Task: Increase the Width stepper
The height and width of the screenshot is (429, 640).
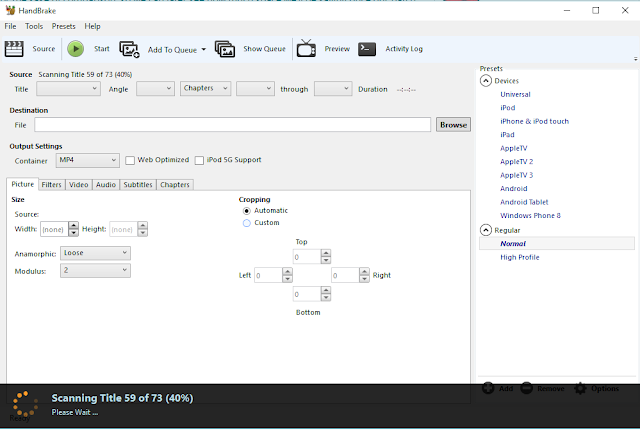Action: [73, 225]
